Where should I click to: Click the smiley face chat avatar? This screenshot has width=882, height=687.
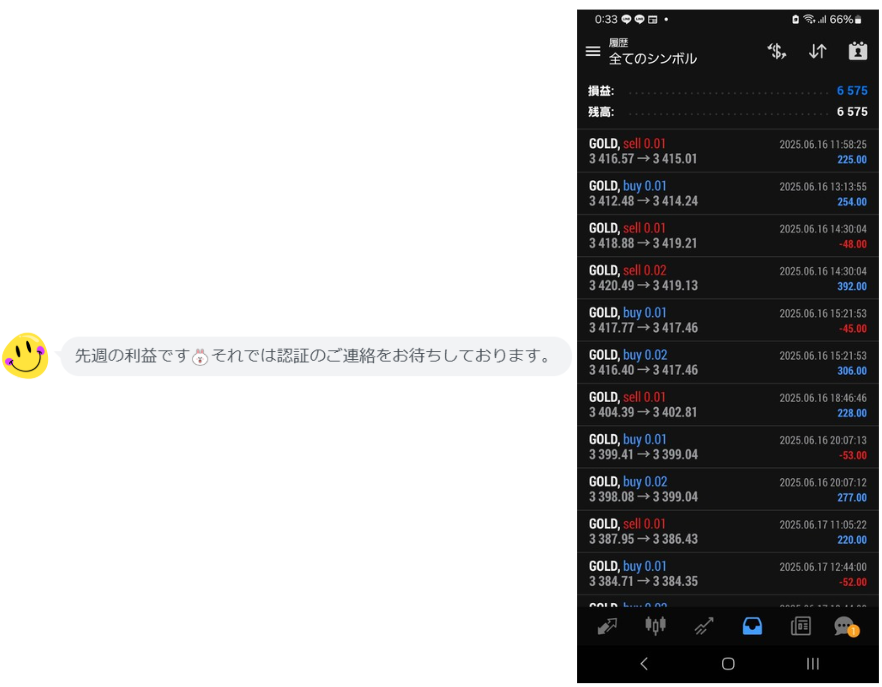click(26, 356)
